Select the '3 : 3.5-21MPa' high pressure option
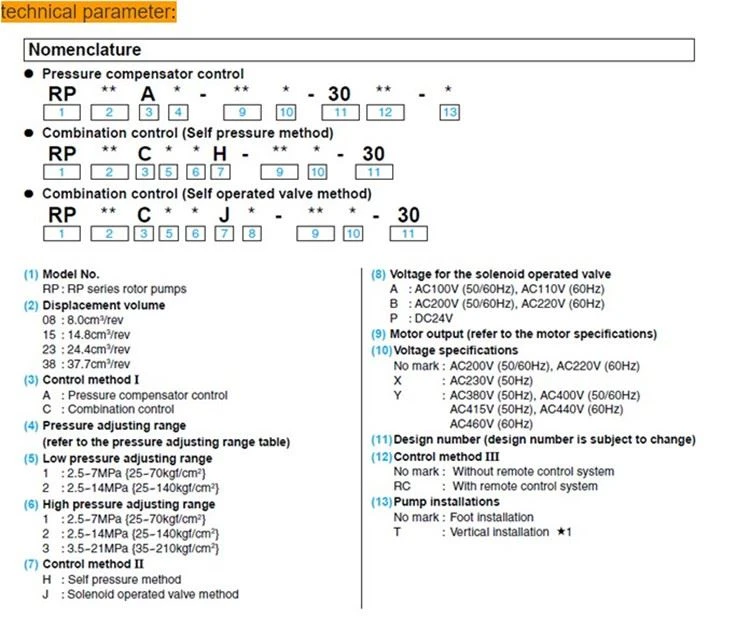The image size is (750, 617). 131,548
